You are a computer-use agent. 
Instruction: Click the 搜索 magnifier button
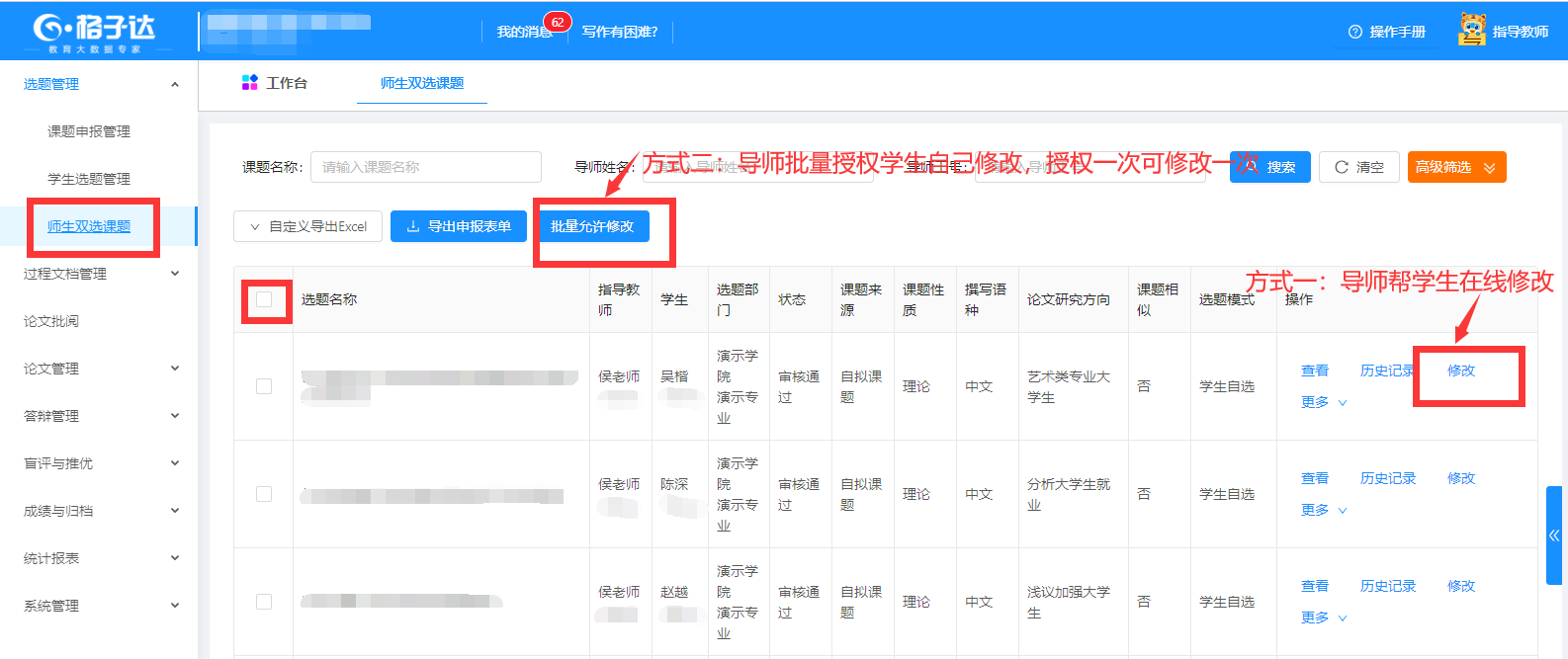1270,167
